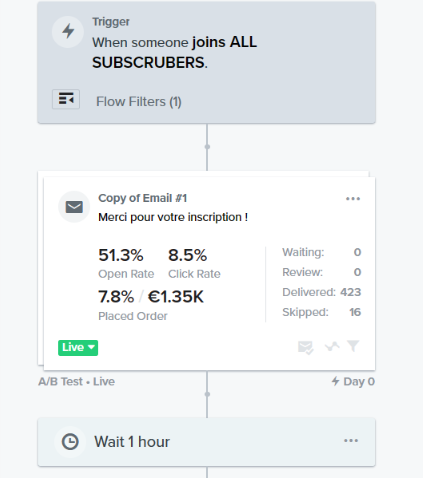
Task: Click the clock icon on Wait step
Action: coord(70,442)
